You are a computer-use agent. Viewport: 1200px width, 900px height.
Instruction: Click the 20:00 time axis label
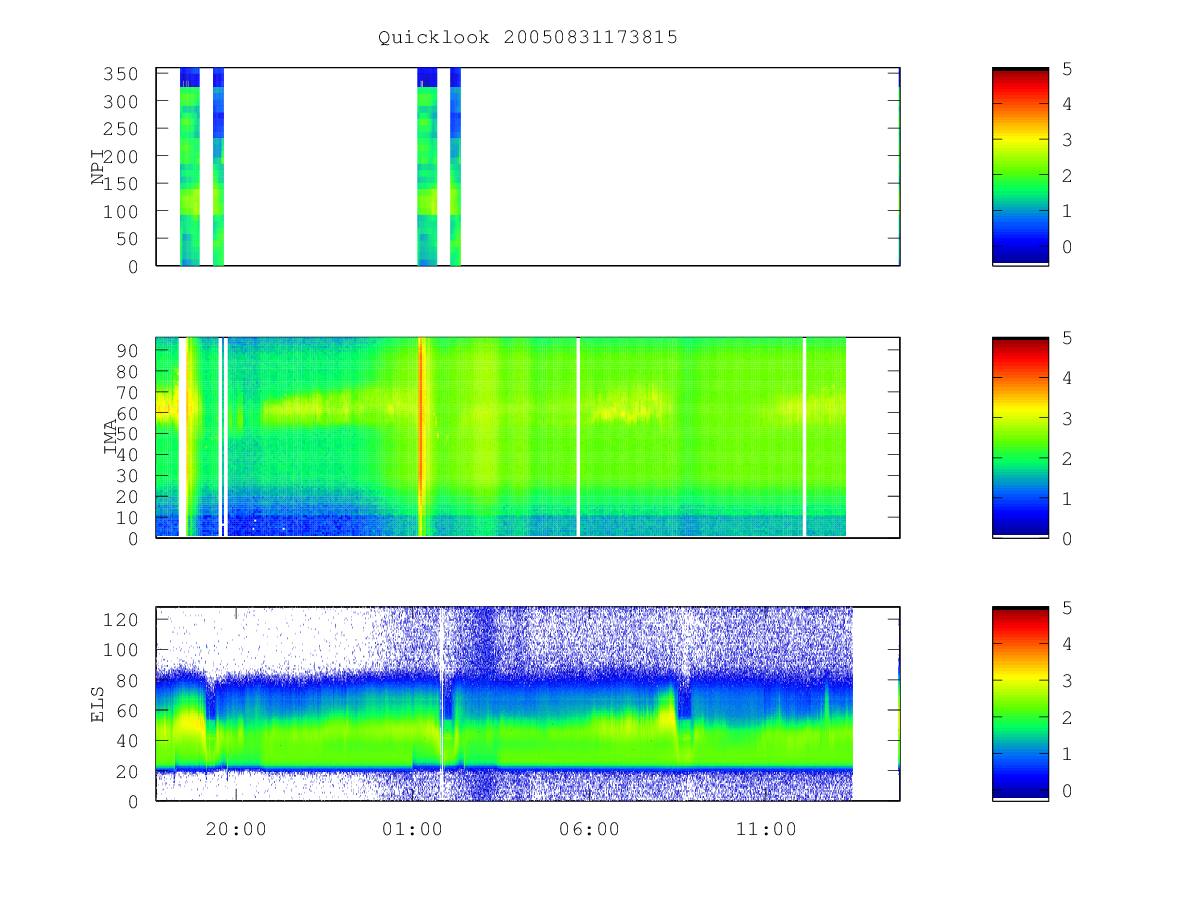236,829
